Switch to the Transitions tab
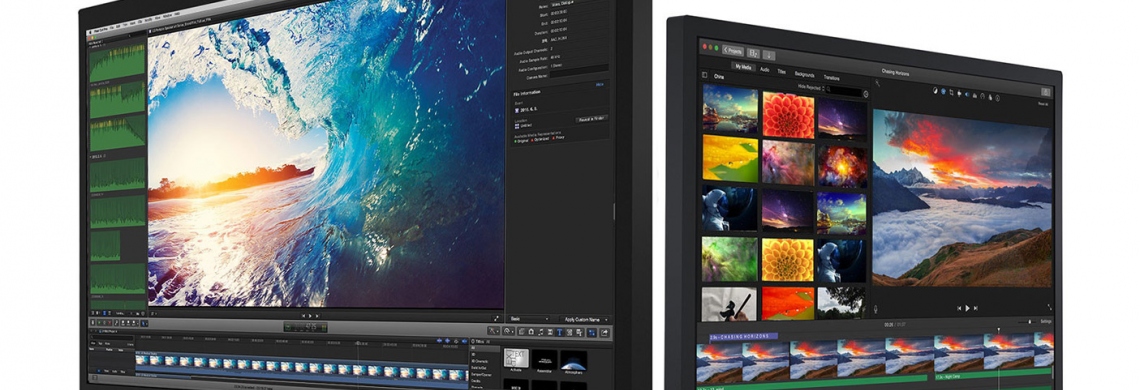Image resolution: width=1140 pixels, height=390 pixels. point(831,77)
